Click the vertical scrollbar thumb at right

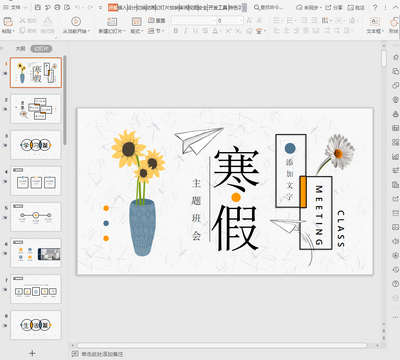(x=384, y=58)
